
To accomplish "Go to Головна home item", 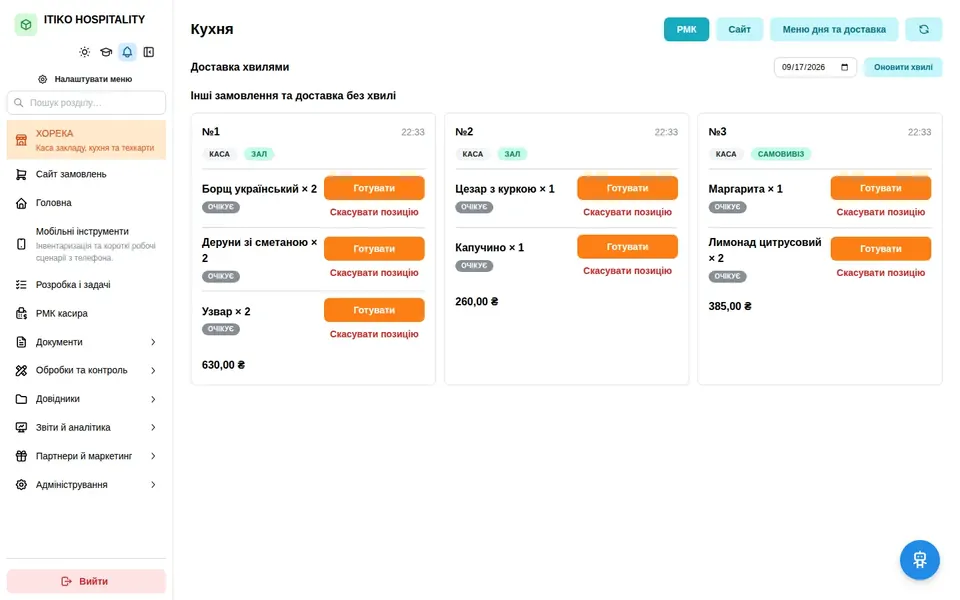I will click(86, 203).
